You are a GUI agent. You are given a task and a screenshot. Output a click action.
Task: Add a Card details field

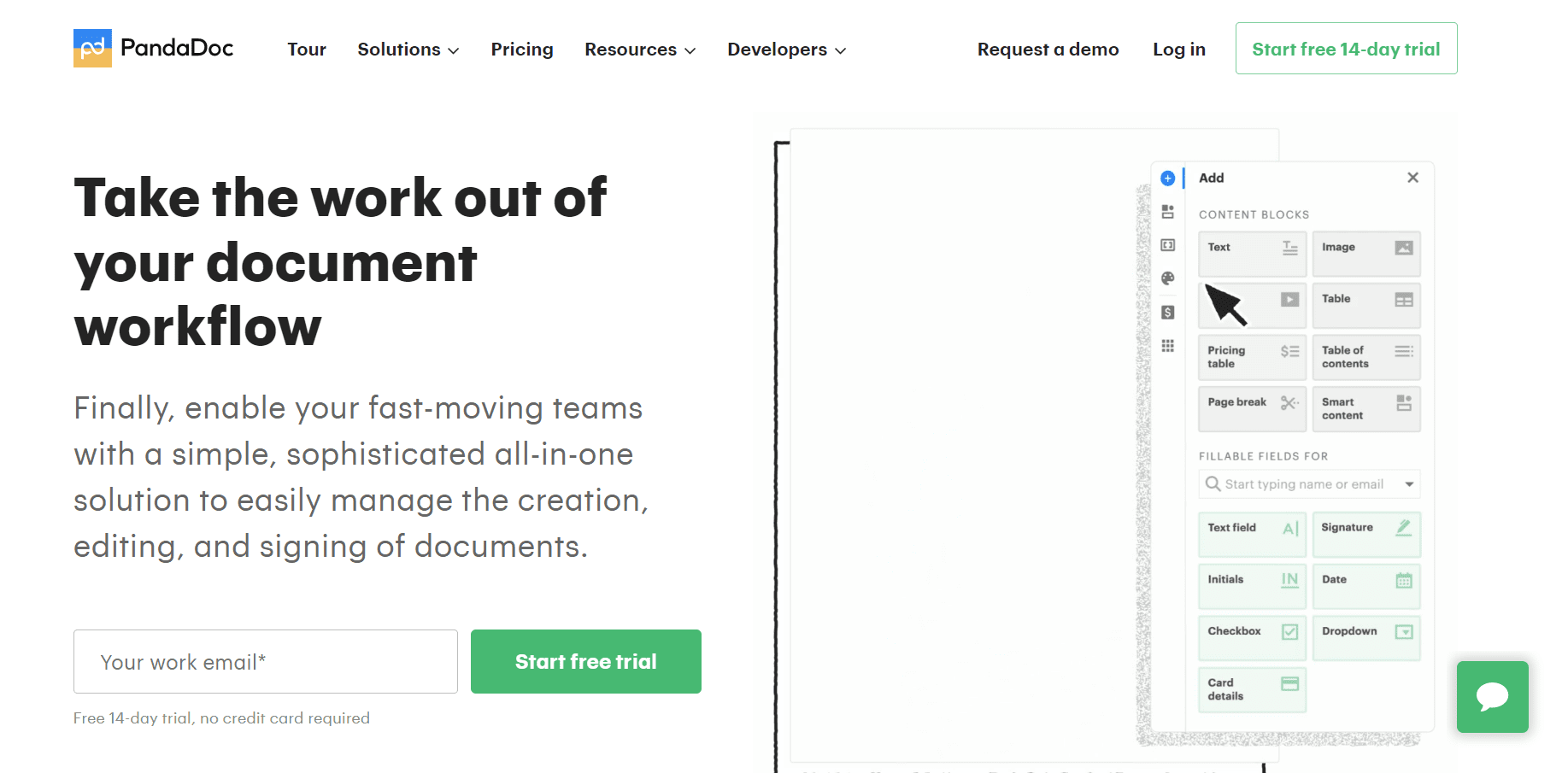click(x=1252, y=689)
